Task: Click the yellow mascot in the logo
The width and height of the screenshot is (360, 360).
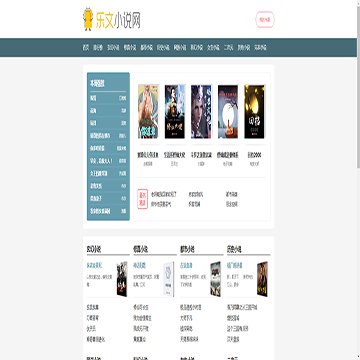Action: coord(88,19)
